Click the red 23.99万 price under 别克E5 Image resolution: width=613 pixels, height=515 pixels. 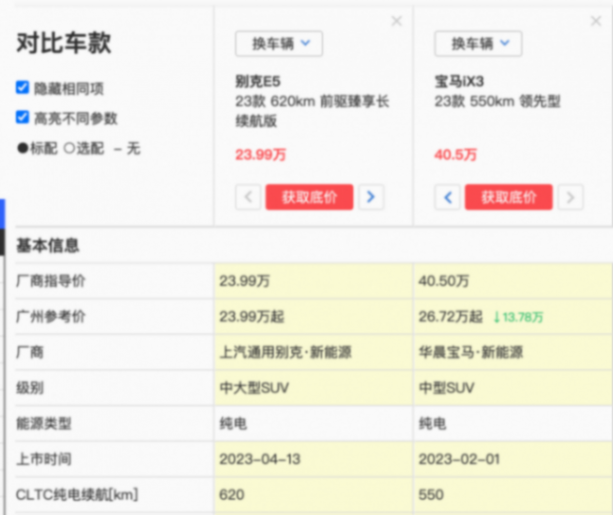259,155
